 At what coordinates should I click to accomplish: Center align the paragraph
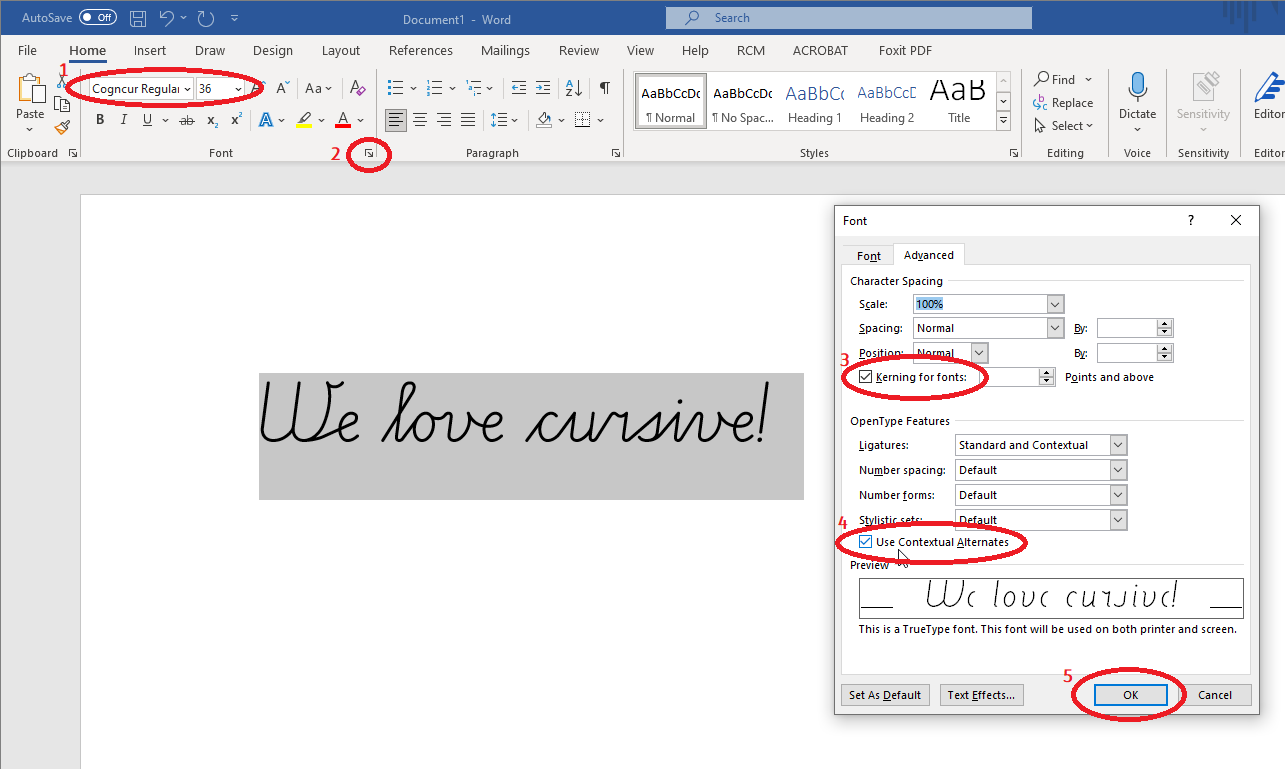point(420,120)
